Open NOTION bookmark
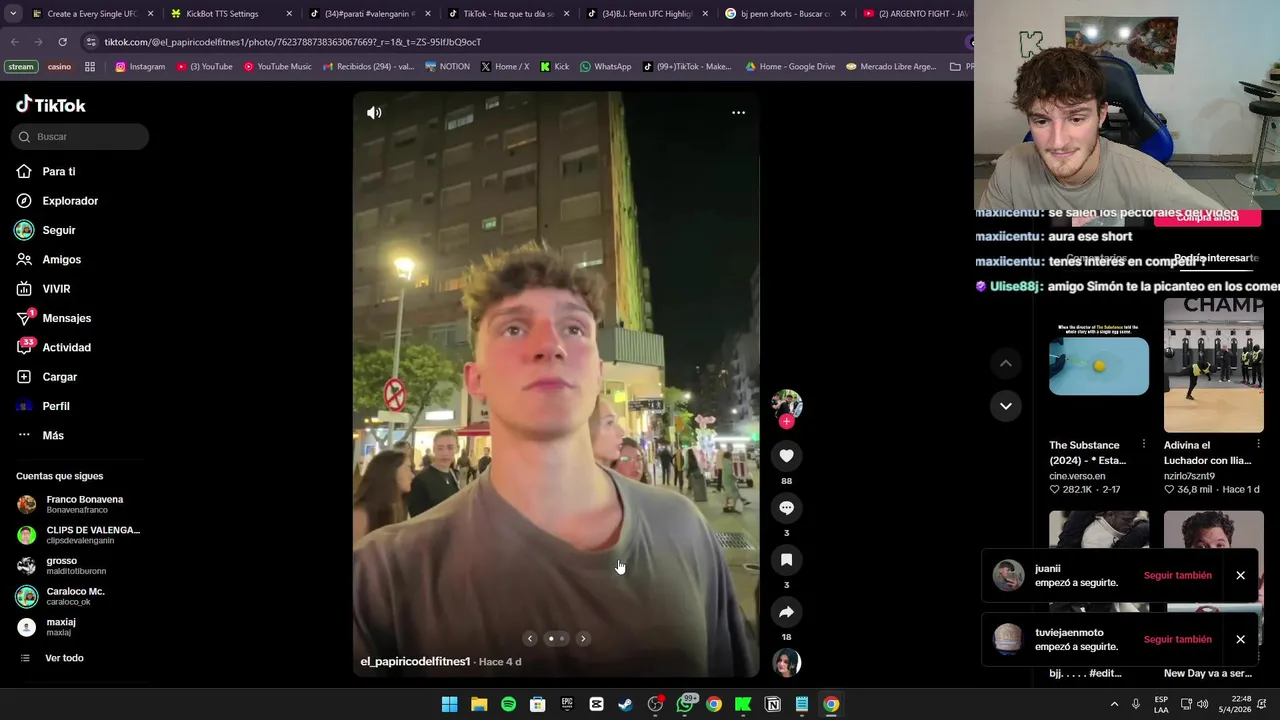The height and width of the screenshot is (720, 1280). tap(447, 67)
